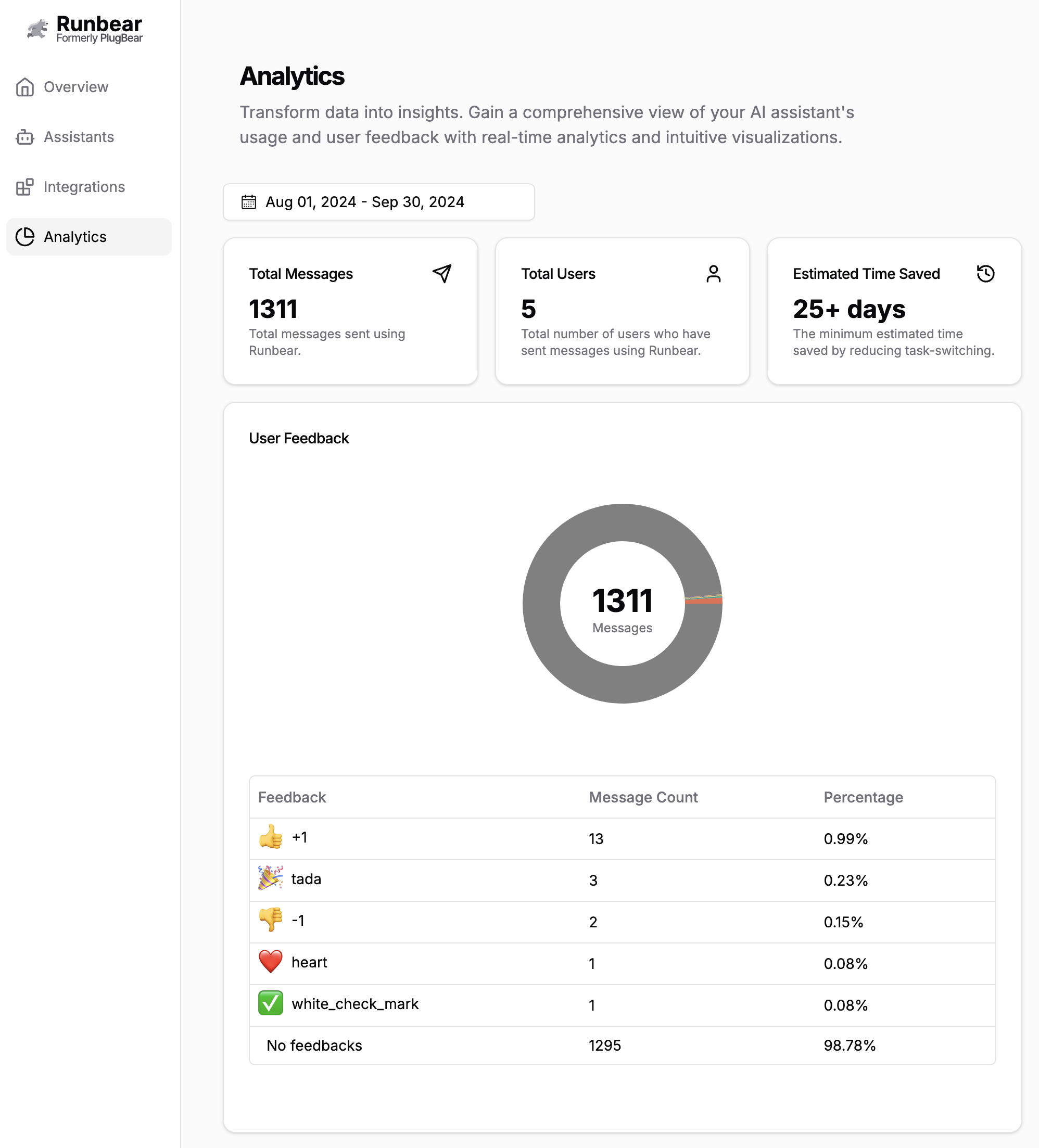Click the thumbs down -1 feedback row
Screen dimensions: 1039x1148
pyautogui.click(x=622, y=921)
